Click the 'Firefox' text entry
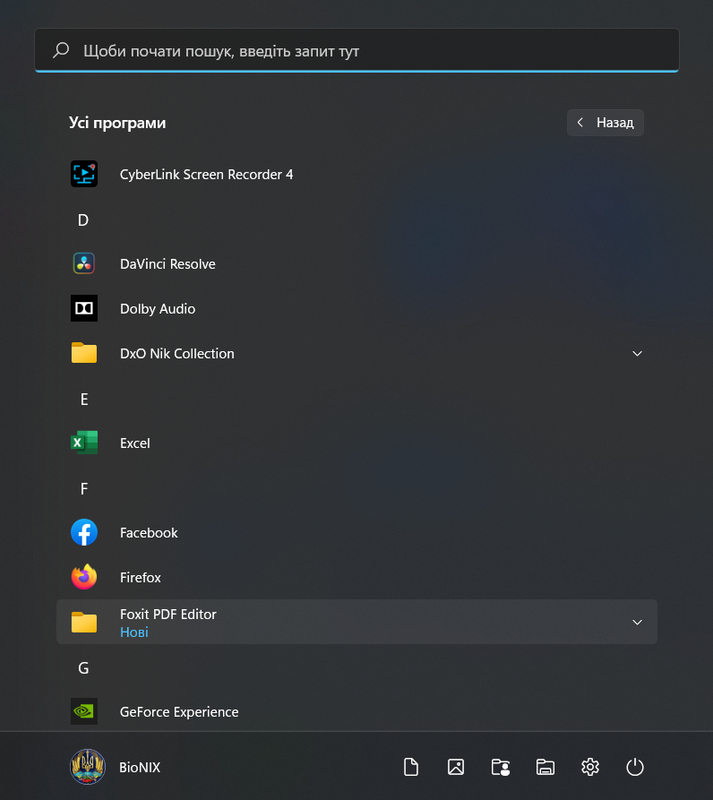This screenshot has height=800, width=713. click(x=140, y=578)
